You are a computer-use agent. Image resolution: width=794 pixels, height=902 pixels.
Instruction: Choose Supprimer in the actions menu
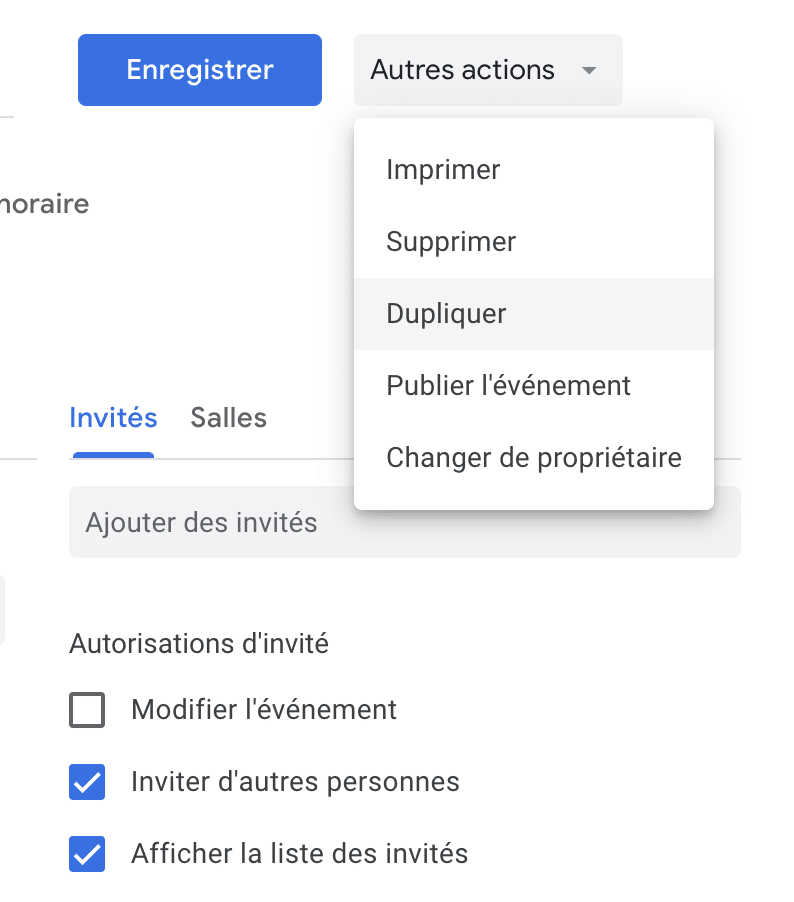point(451,242)
